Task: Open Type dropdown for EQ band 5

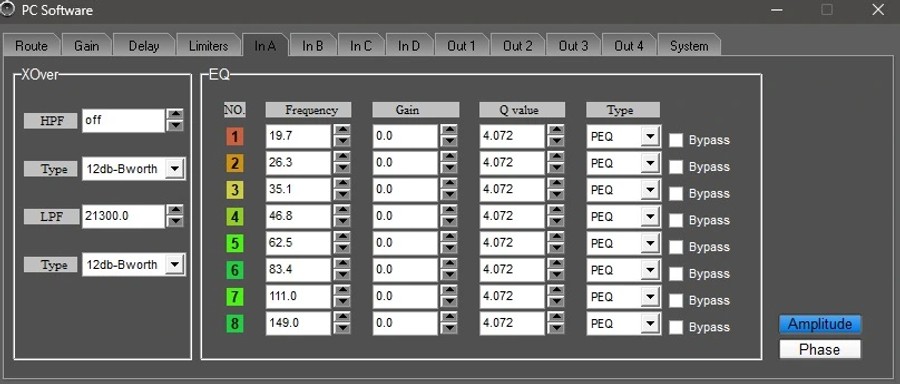Action: 650,243
